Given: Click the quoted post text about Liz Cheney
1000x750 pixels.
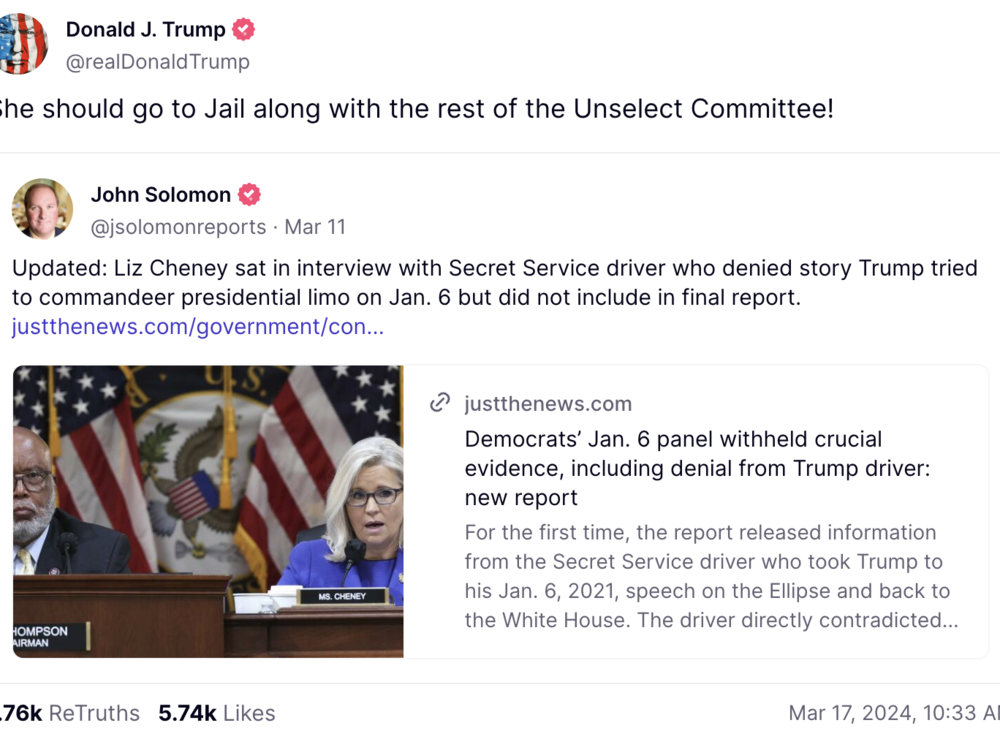Looking at the screenshot, I should coord(495,283).
